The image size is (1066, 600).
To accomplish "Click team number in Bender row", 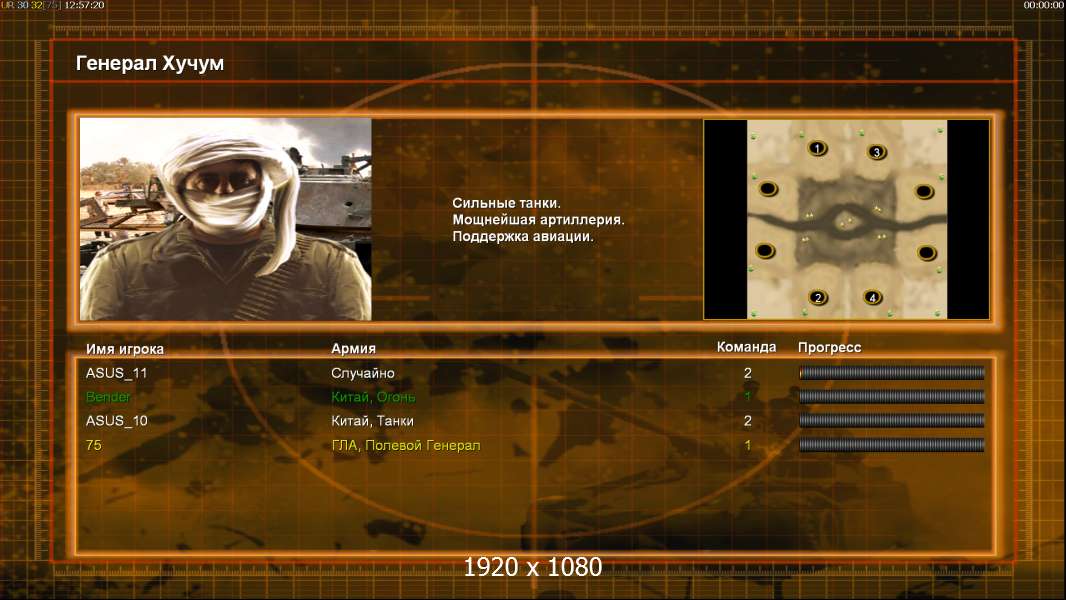I will [748, 396].
